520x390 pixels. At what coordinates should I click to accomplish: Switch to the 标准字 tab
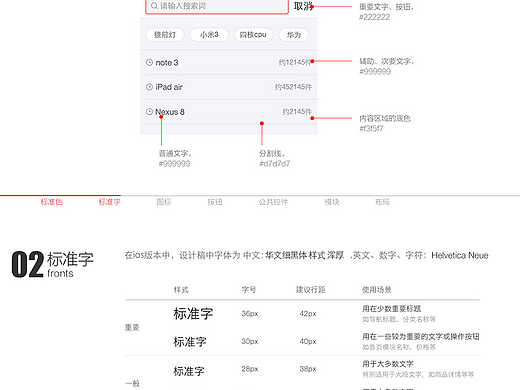click(109, 202)
